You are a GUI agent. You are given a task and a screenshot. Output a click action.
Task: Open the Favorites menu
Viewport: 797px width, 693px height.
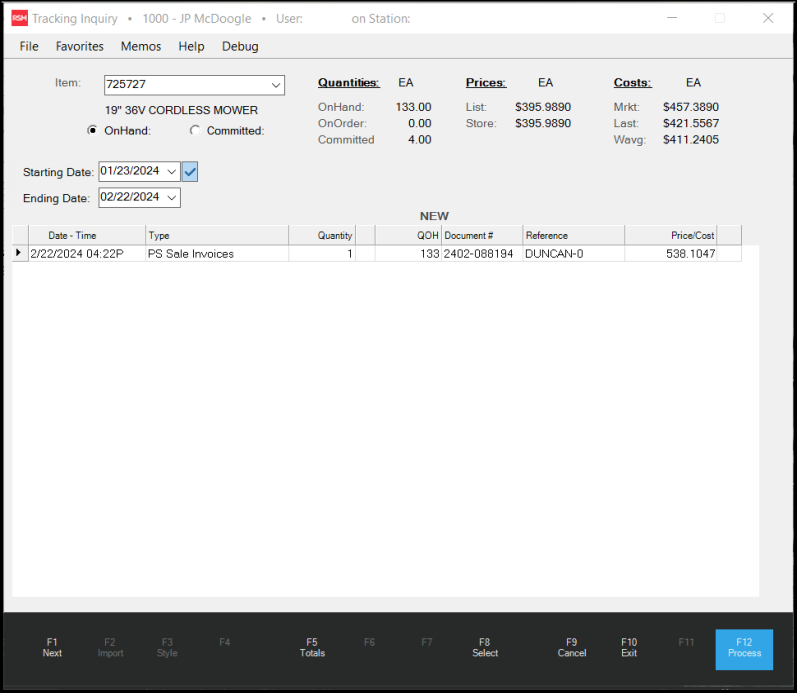click(x=79, y=46)
